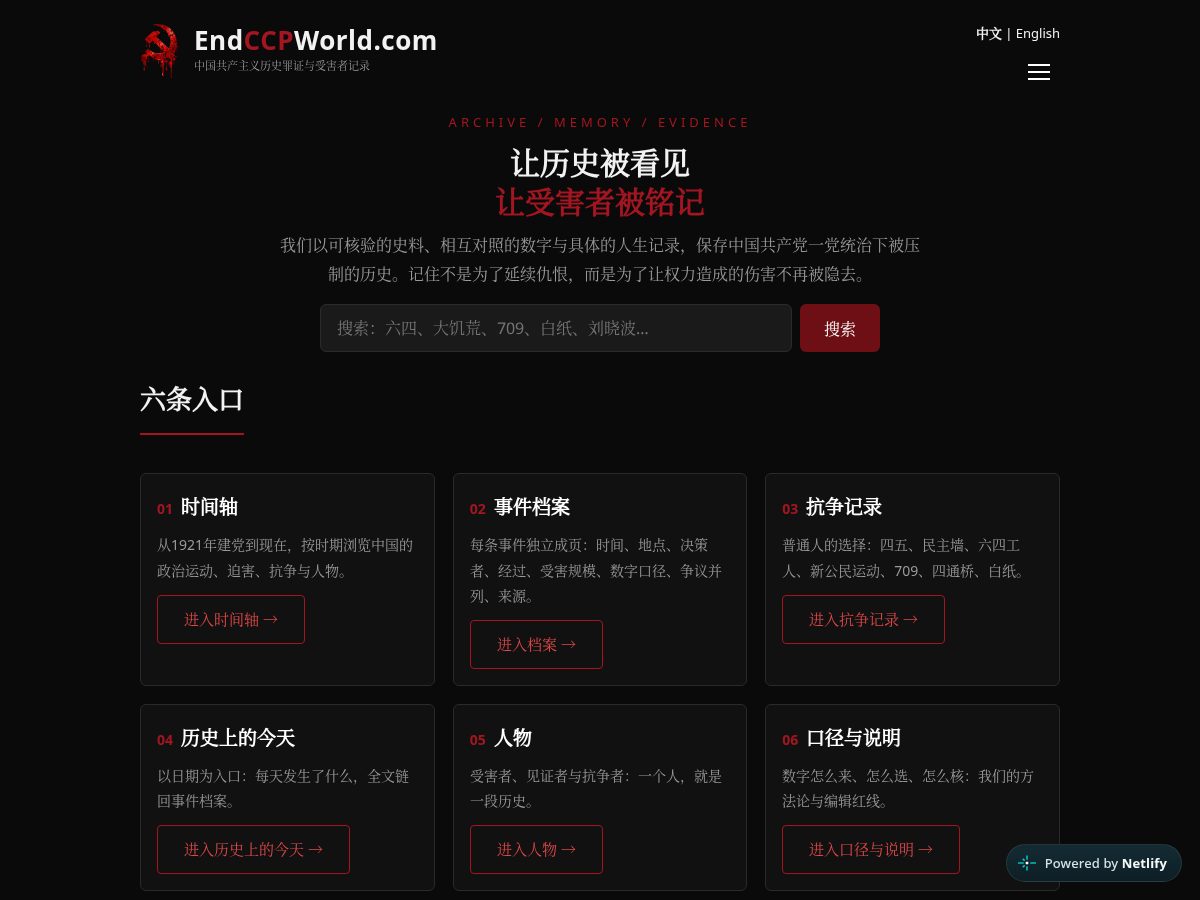Click the 进入时间轴 button
Viewport: 1200px width, 900px height.
(x=231, y=619)
